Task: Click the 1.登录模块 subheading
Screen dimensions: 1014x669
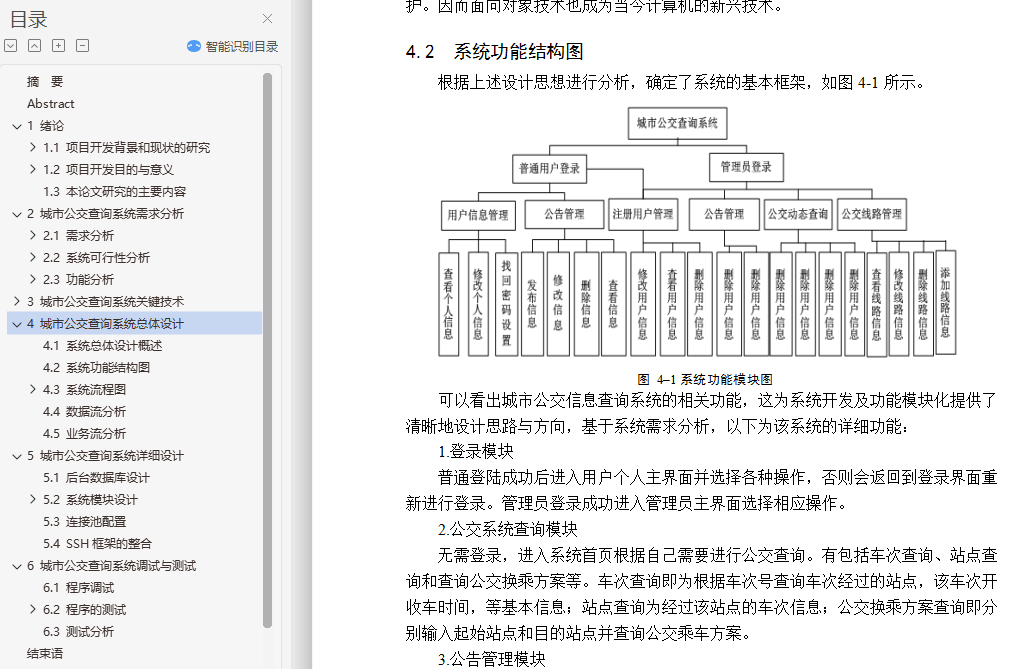Action: [x=475, y=451]
